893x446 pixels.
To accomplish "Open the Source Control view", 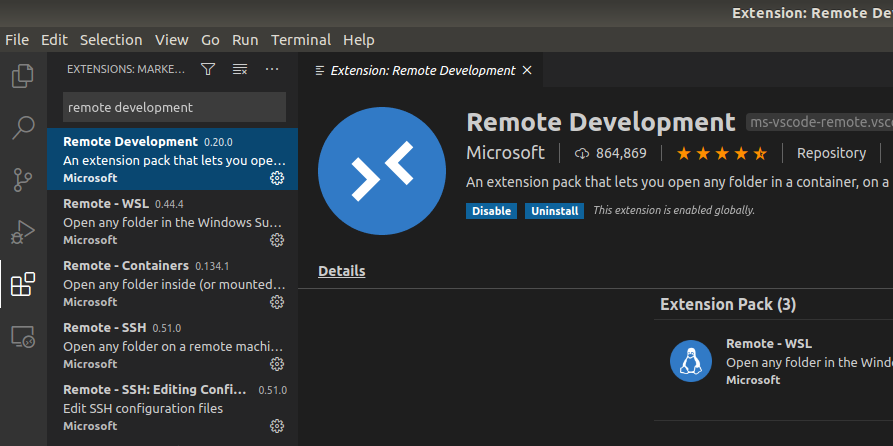I will click(23, 180).
